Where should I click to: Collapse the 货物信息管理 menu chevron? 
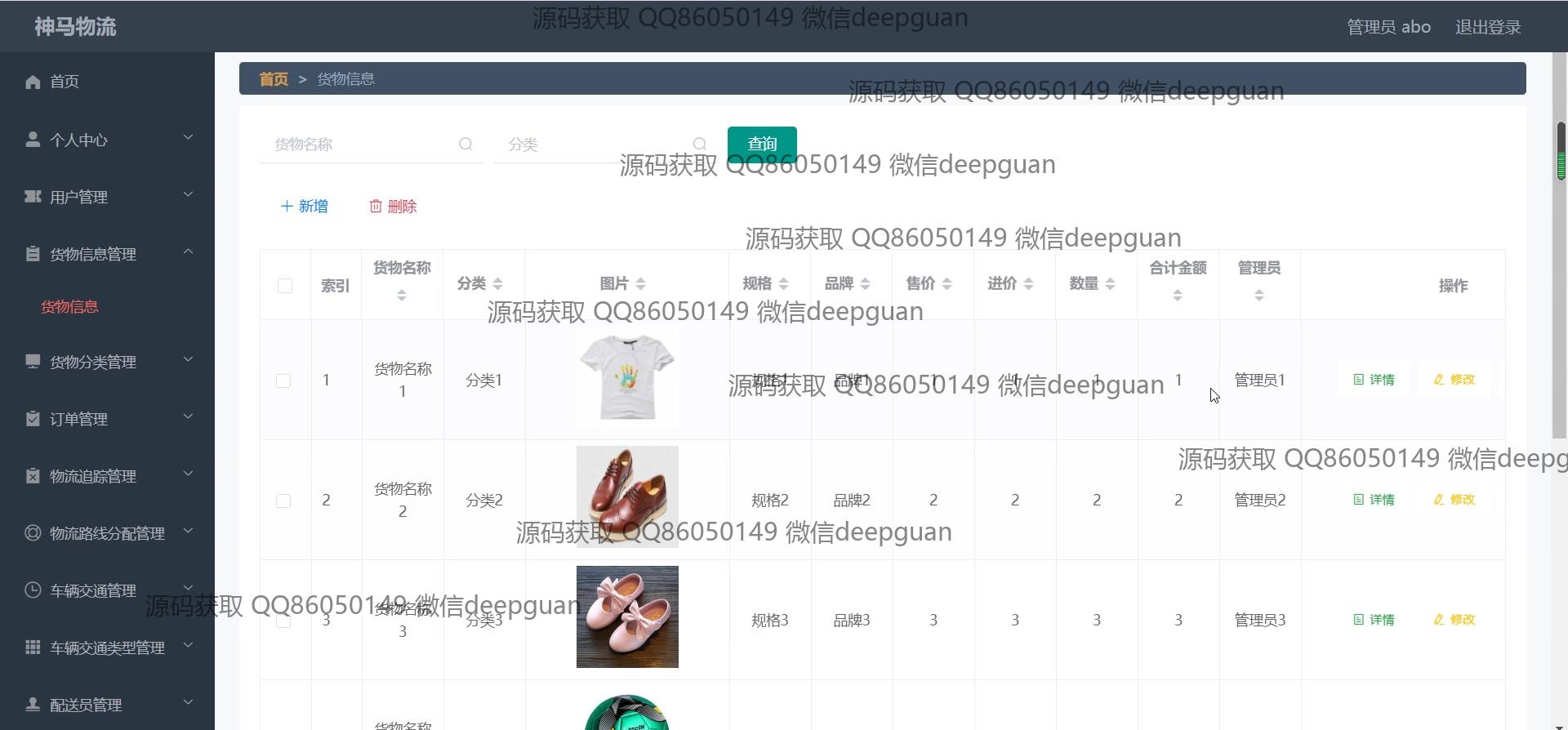(x=188, y=251)
